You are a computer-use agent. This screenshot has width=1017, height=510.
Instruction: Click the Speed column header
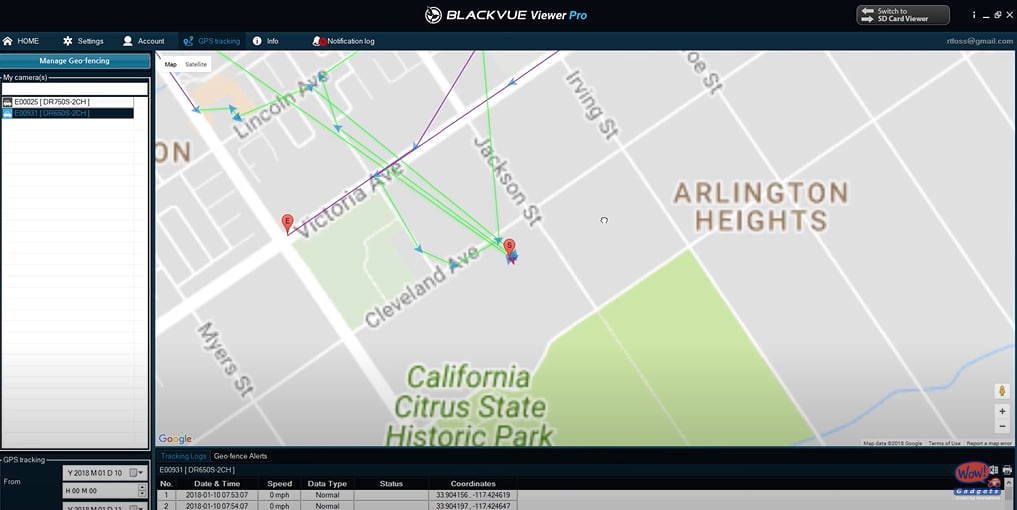pyautogui.click(x=280, y=483)
